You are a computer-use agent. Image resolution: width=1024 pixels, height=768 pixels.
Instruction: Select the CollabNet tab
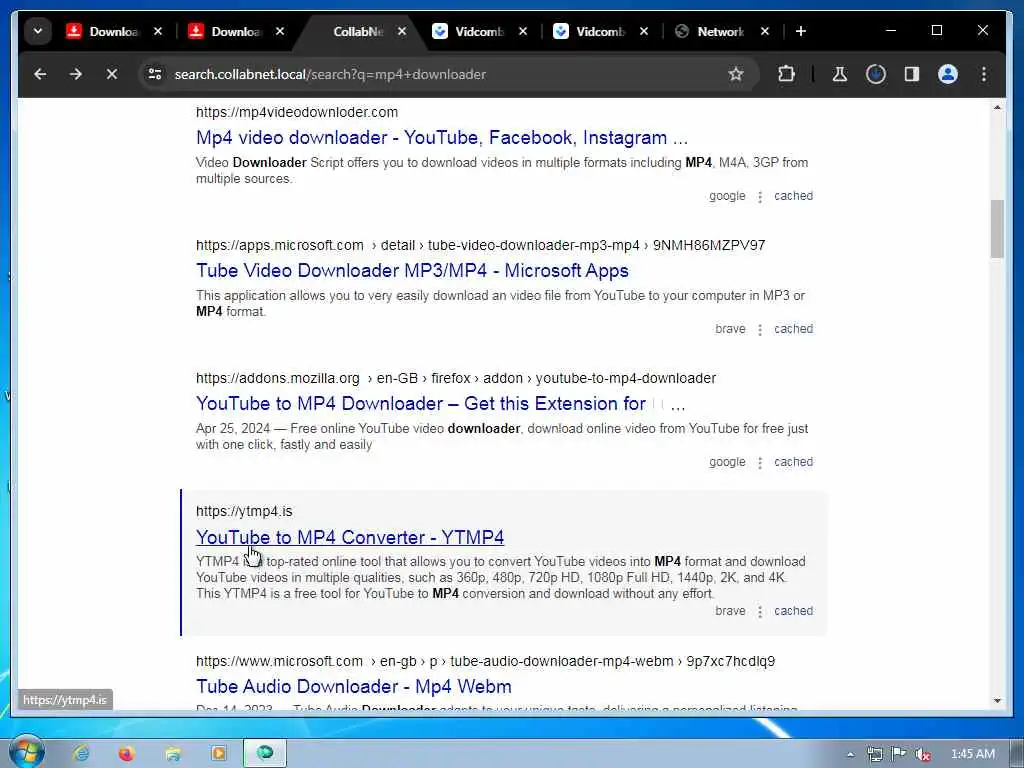coord(356,31)
